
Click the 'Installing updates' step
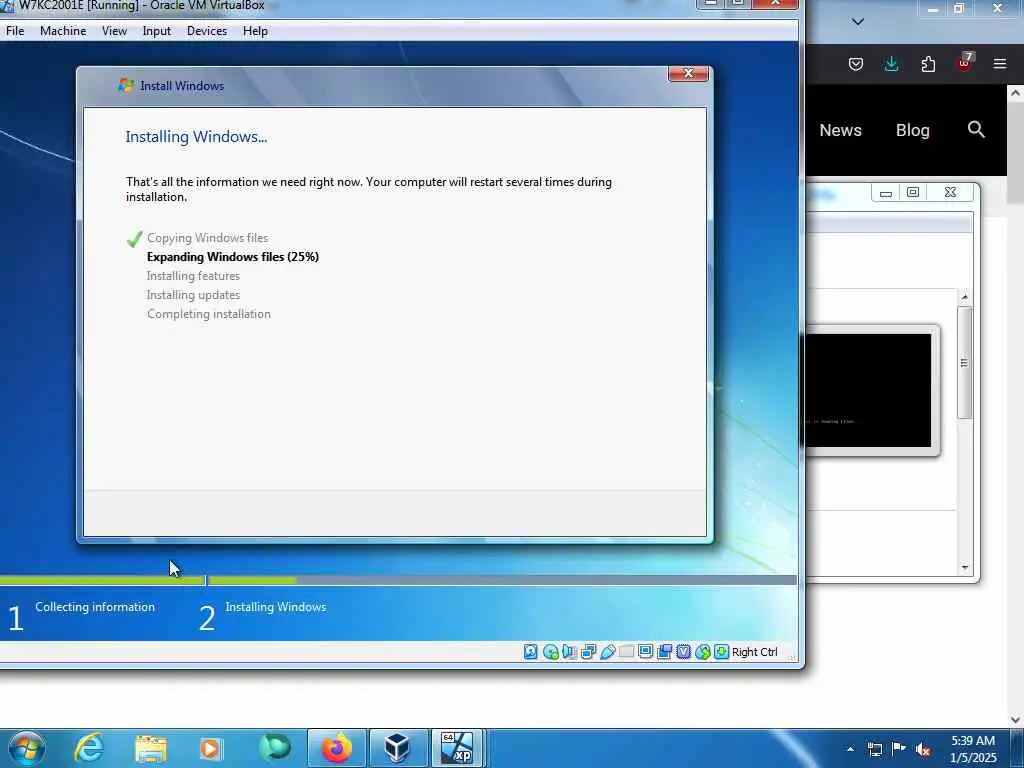click(x=193, y=295)
